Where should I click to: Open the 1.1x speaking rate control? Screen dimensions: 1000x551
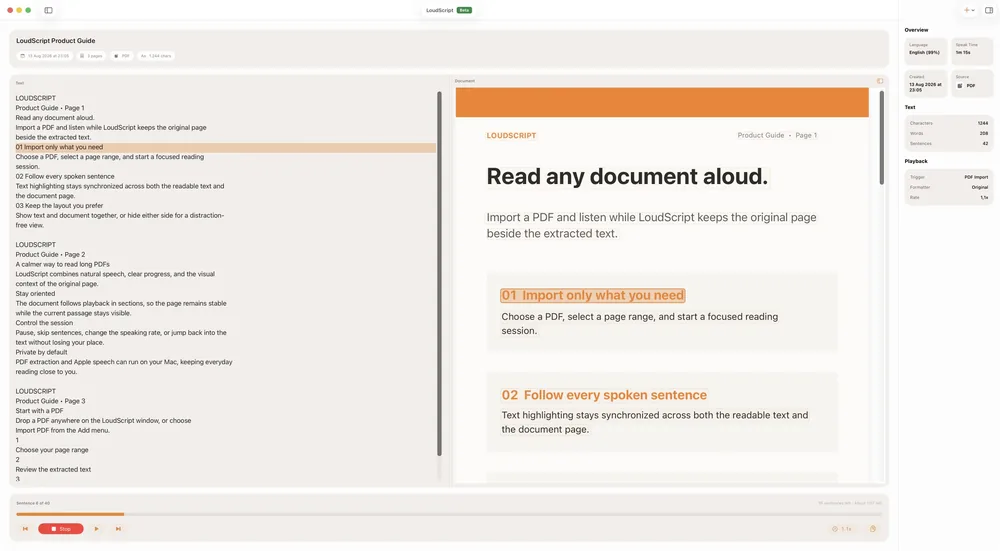pyautogui.click(x=842, y=529)
